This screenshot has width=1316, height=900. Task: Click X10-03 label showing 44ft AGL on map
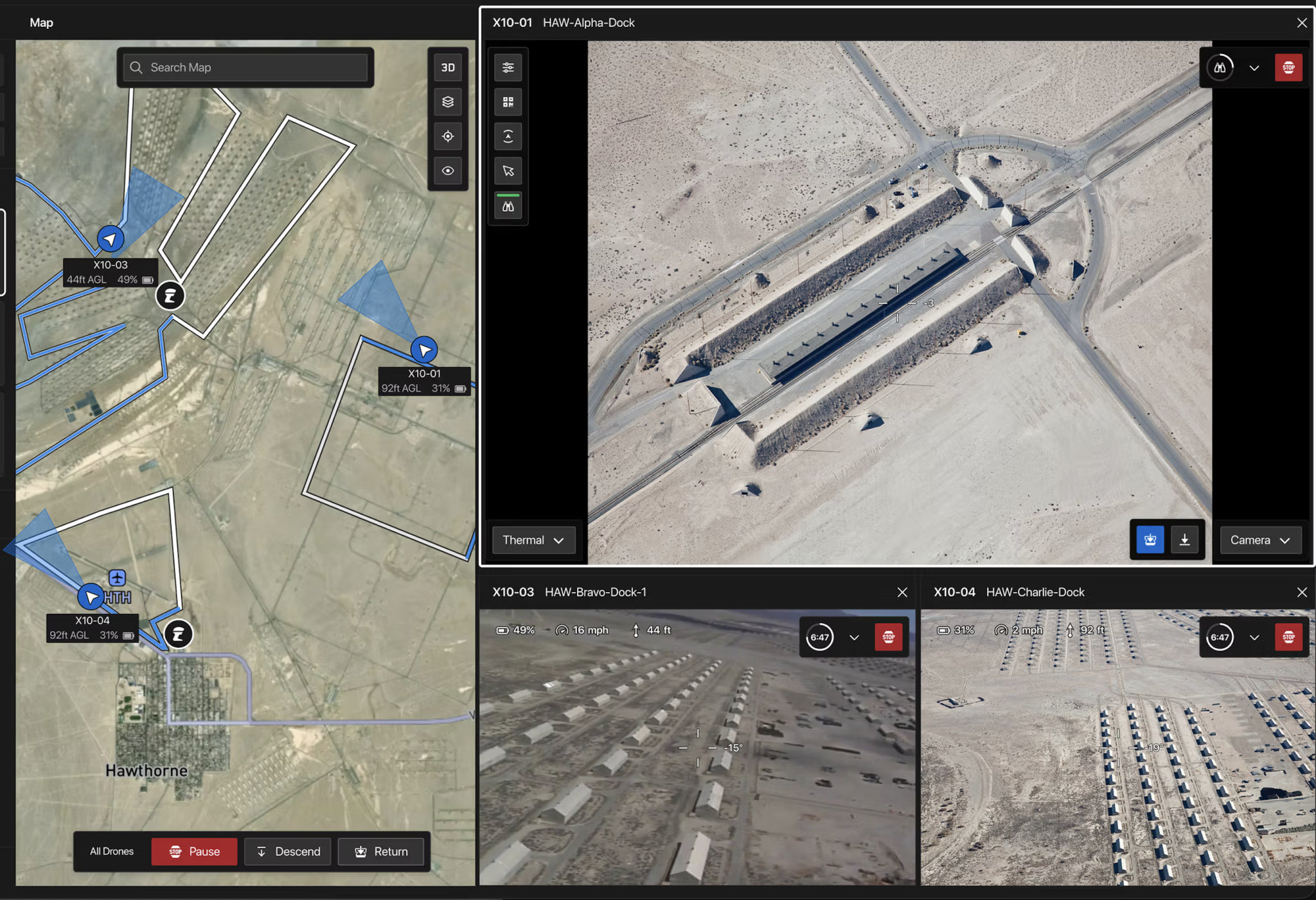point(111,273)
